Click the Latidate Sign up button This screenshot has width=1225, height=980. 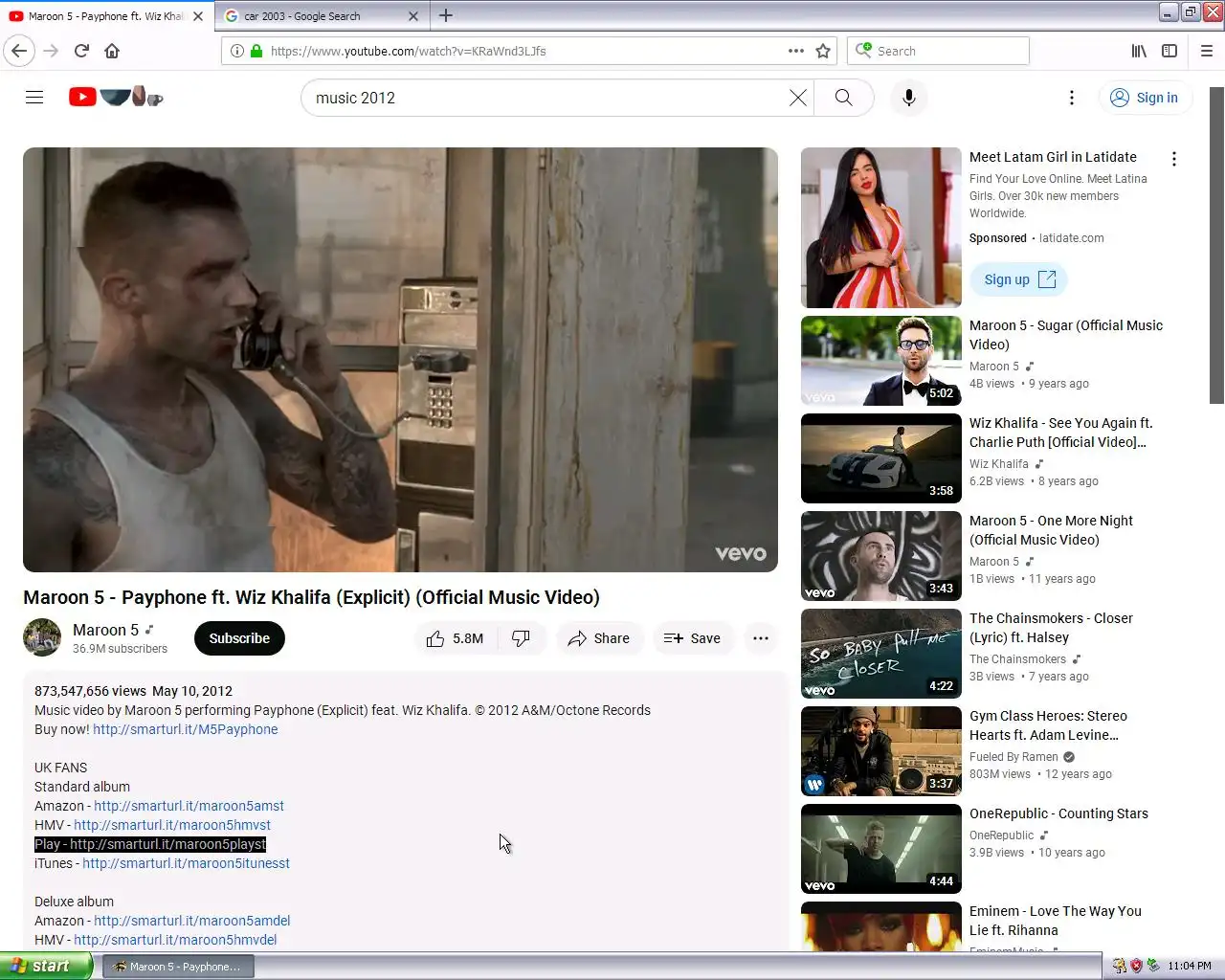click(x=1019, y=279)
